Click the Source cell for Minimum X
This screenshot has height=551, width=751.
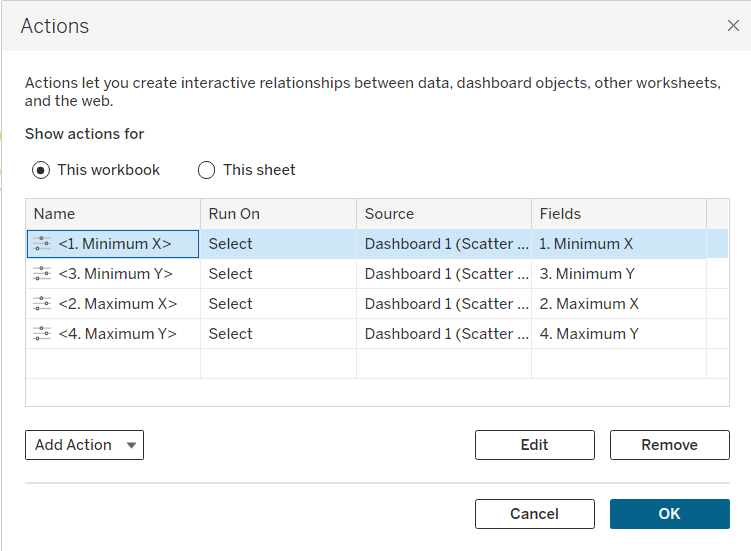tap(446, 244)
